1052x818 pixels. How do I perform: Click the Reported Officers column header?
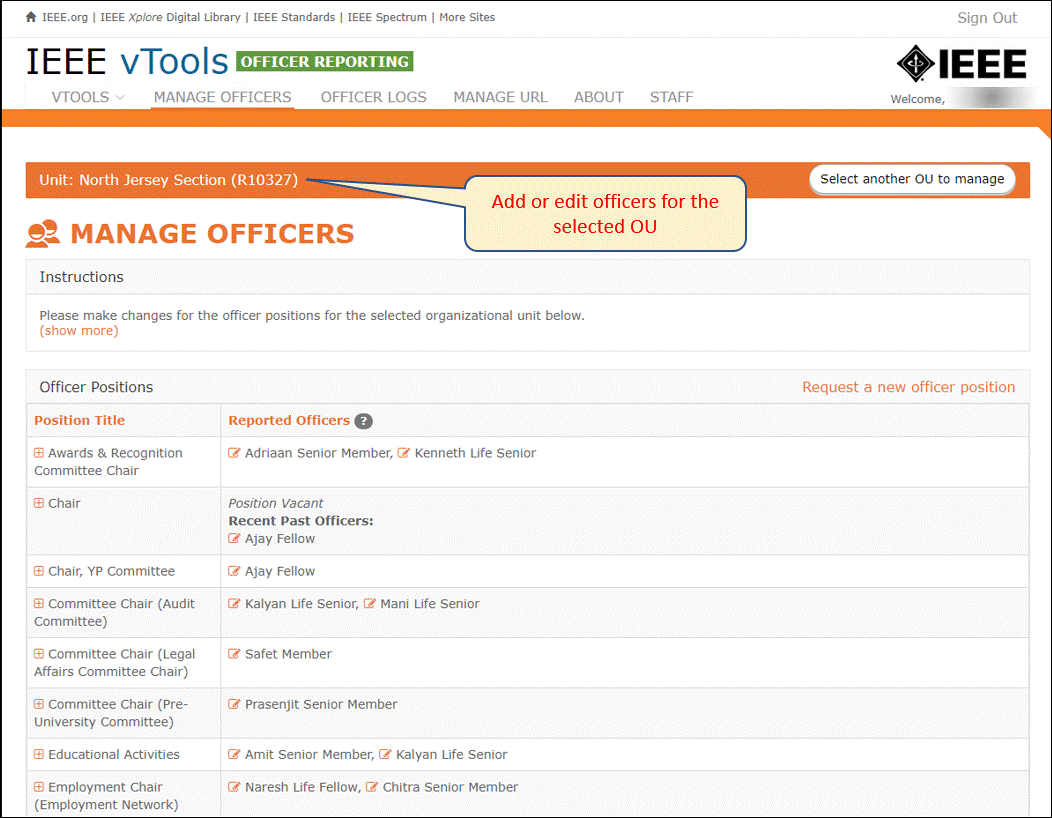point(289,421)
